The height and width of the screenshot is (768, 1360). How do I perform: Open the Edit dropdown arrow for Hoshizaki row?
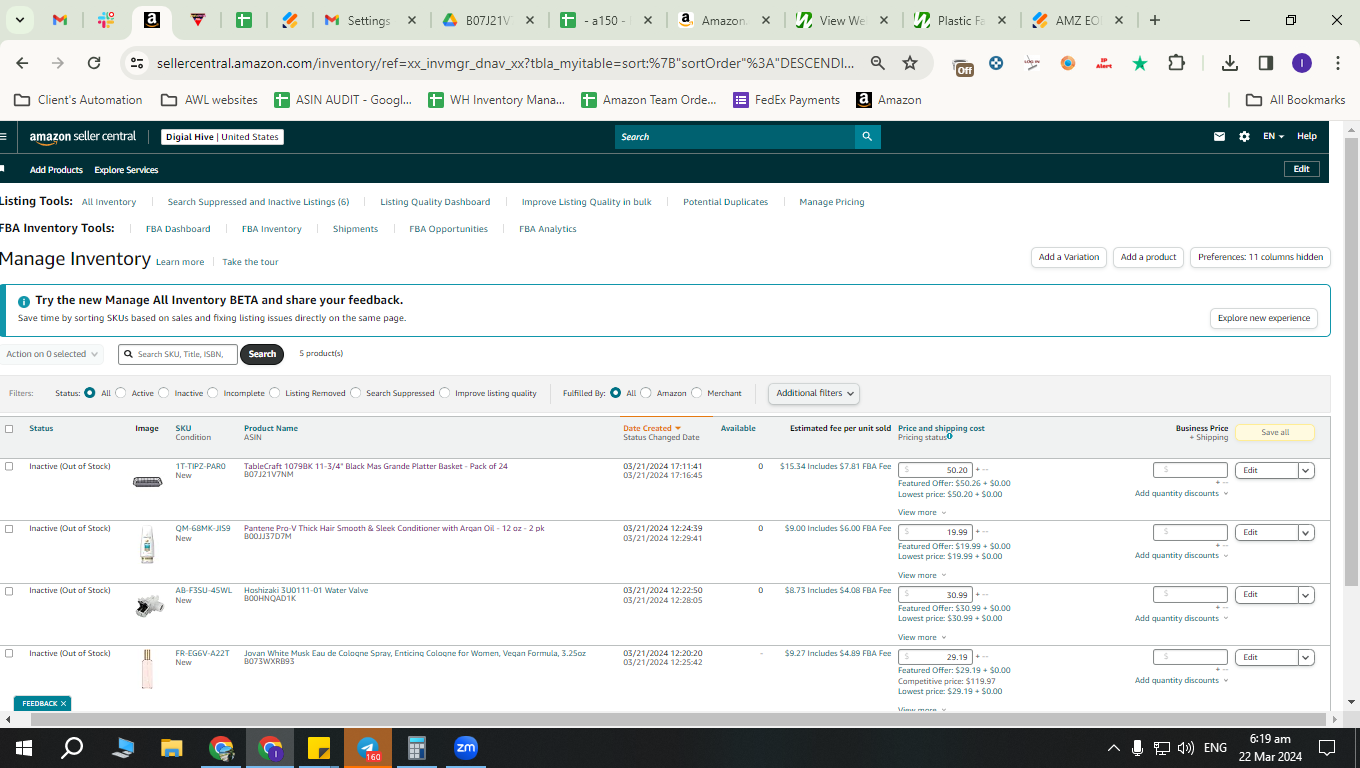pos(1306,595)
